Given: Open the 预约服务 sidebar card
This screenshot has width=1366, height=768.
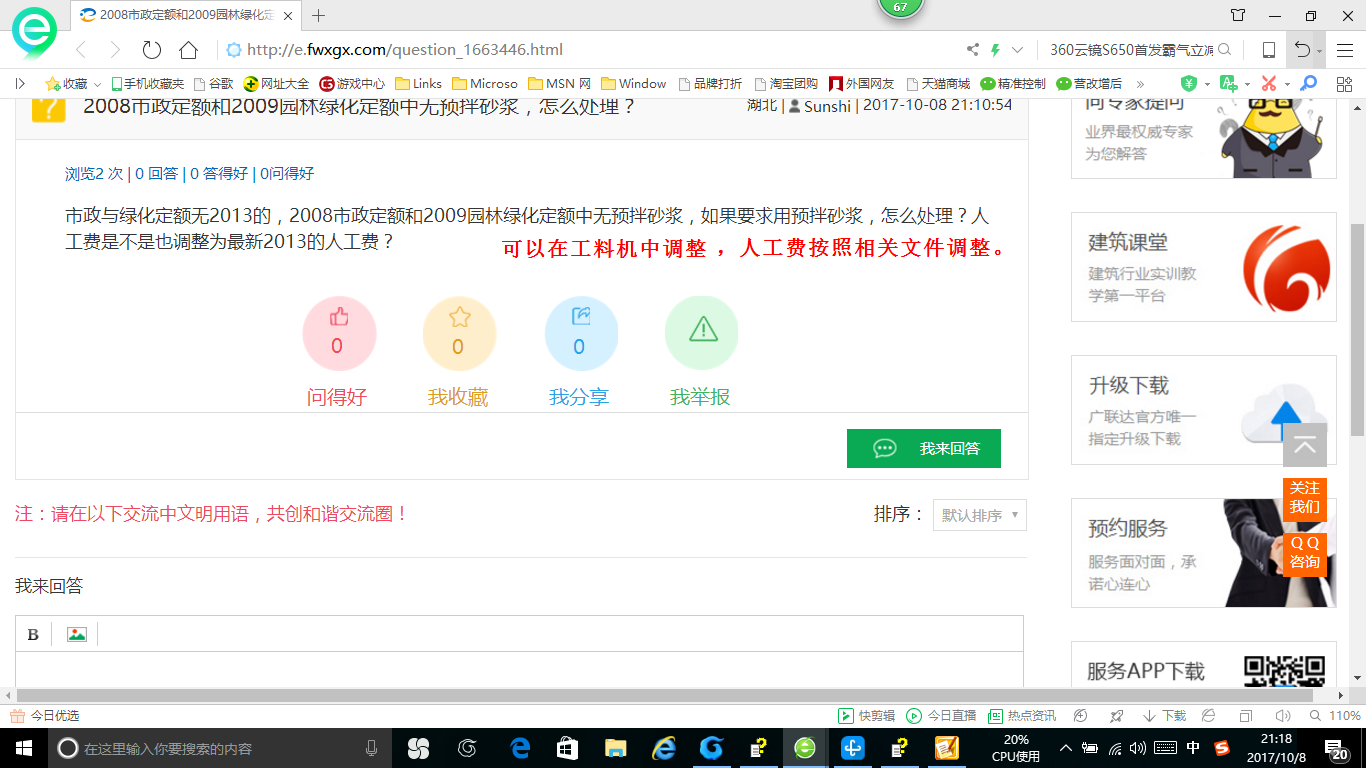Looking at the screenshot, I should tap(1204, 553).
